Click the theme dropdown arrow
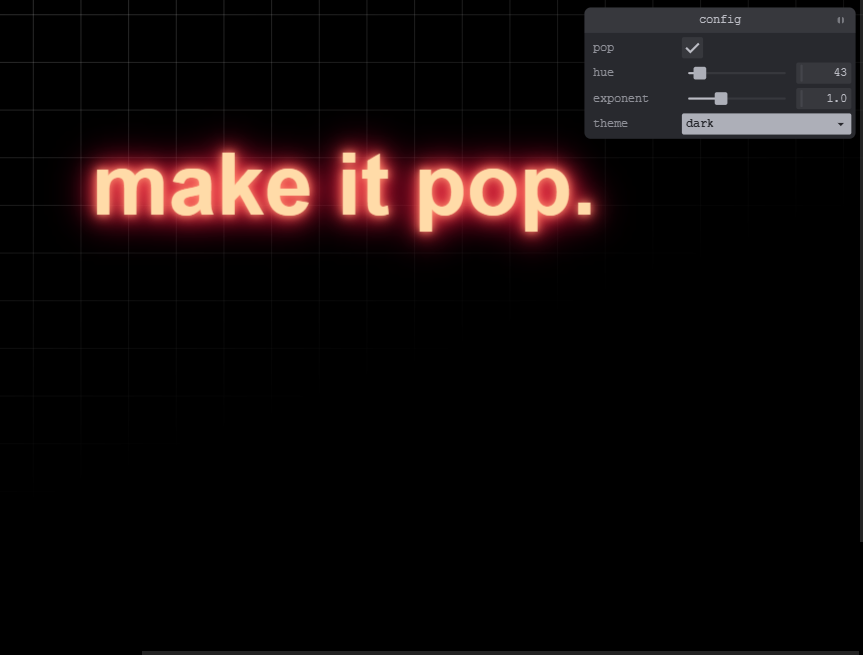This screenshot has width=863, height=655. tap(840, 124)
